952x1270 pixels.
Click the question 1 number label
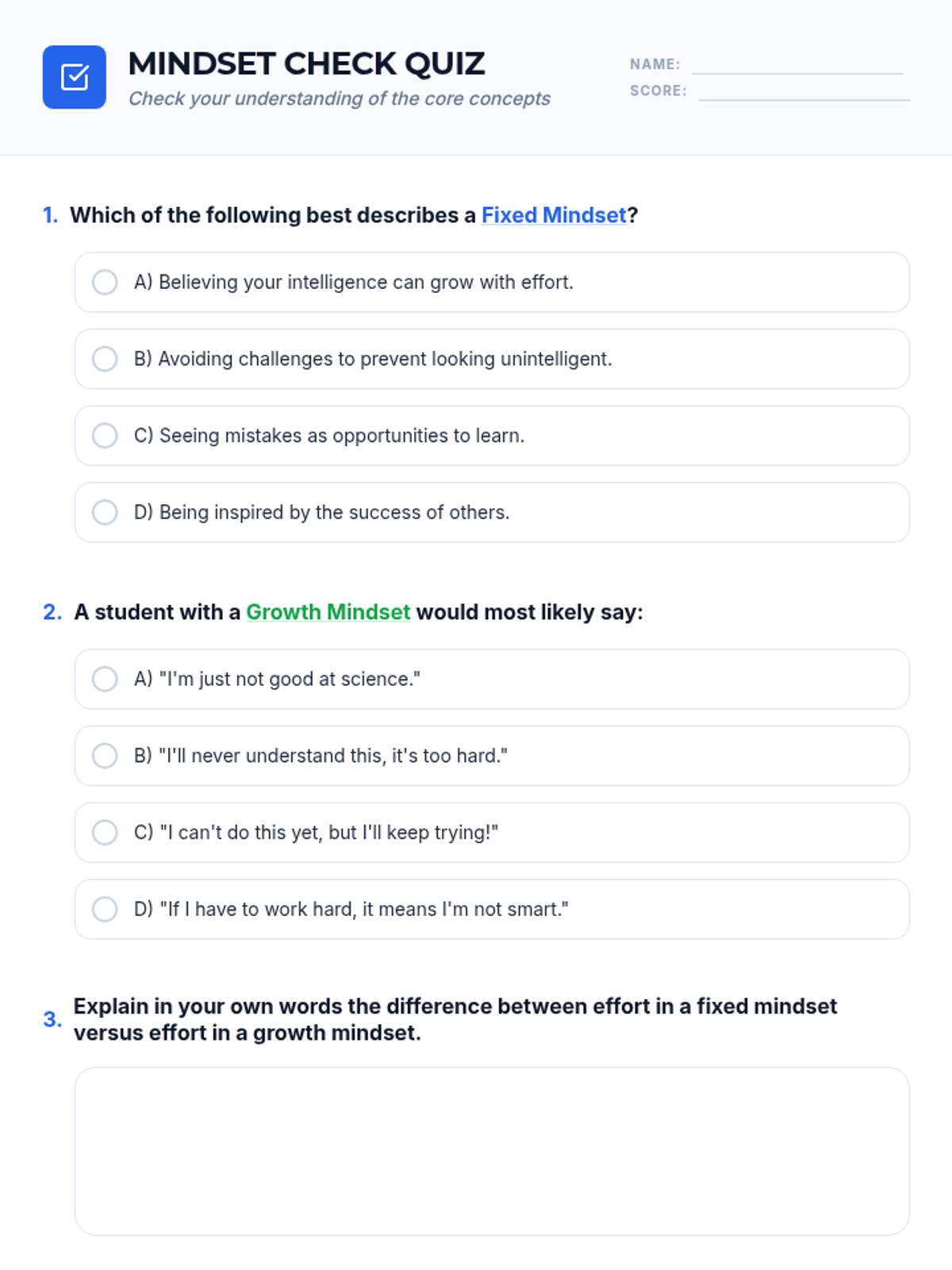click(x=50, y=215)
